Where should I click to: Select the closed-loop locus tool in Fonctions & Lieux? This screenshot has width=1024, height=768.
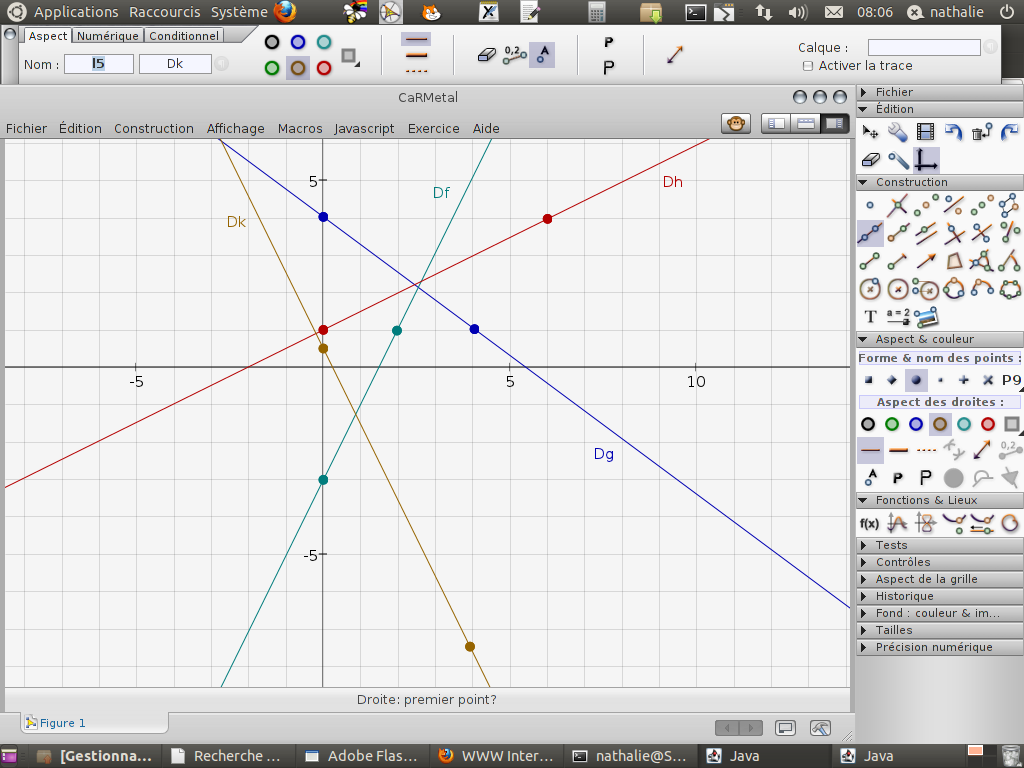point(1010,523)
